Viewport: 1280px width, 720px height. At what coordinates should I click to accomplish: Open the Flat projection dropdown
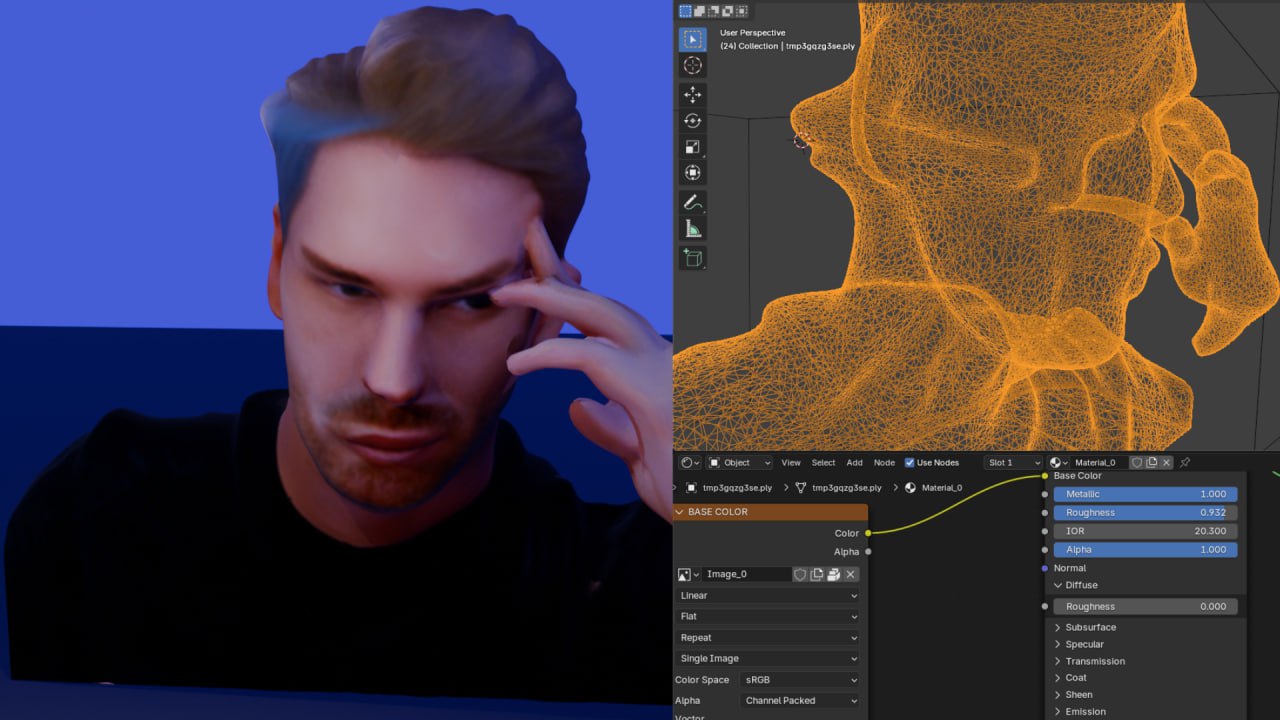tap(768, 617)
